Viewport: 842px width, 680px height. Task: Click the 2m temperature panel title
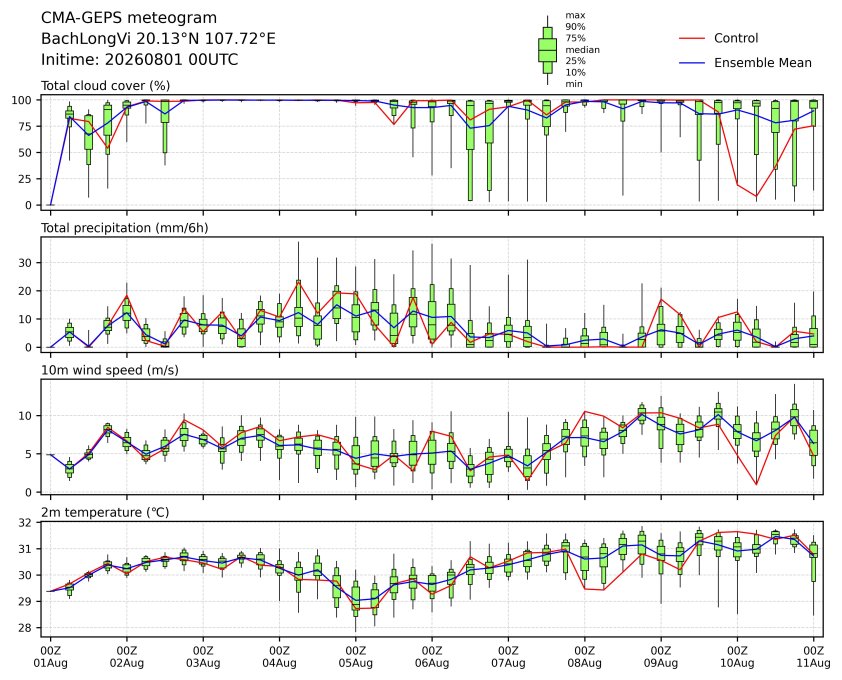tap(105, 512)
